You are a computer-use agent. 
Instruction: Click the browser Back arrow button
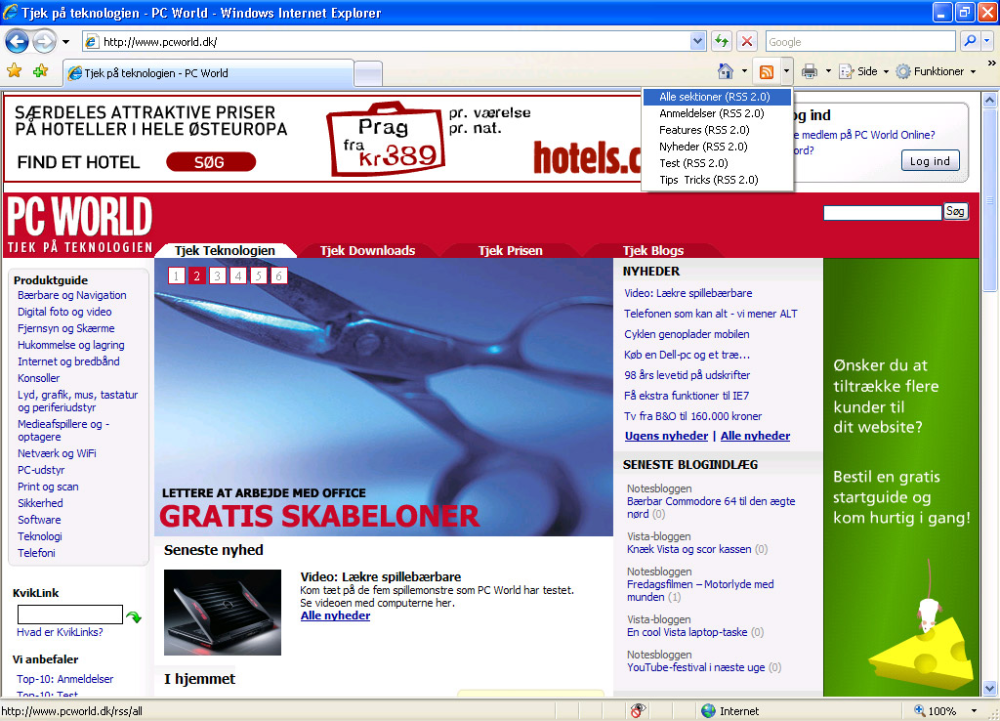point(17,42)
